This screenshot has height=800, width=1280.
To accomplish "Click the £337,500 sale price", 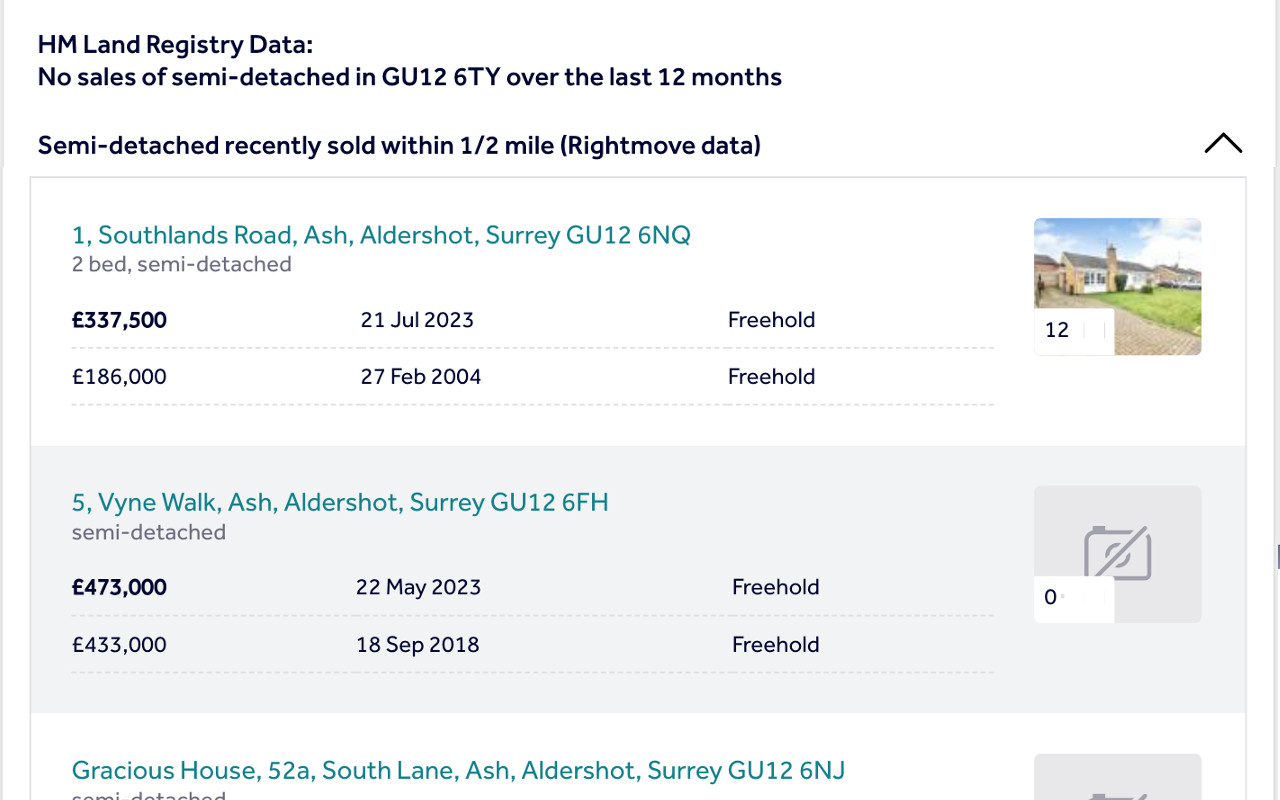I will click(x=119, y=320).
